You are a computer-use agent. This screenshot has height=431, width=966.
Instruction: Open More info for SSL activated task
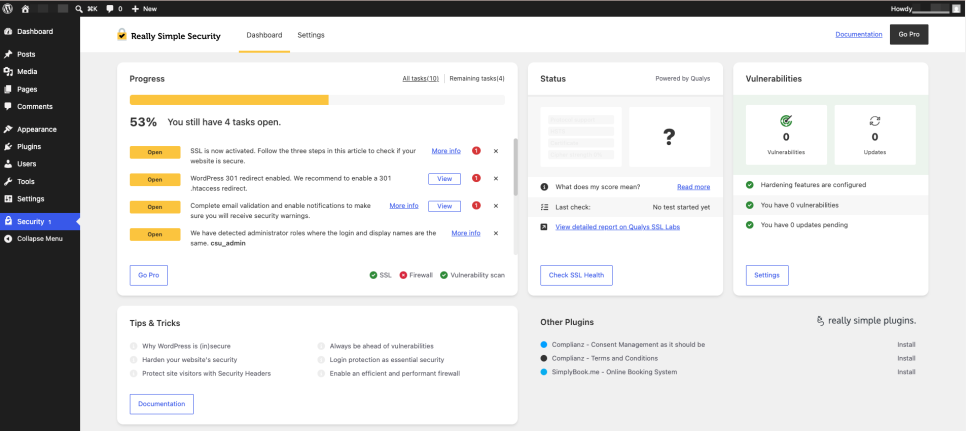446,151
